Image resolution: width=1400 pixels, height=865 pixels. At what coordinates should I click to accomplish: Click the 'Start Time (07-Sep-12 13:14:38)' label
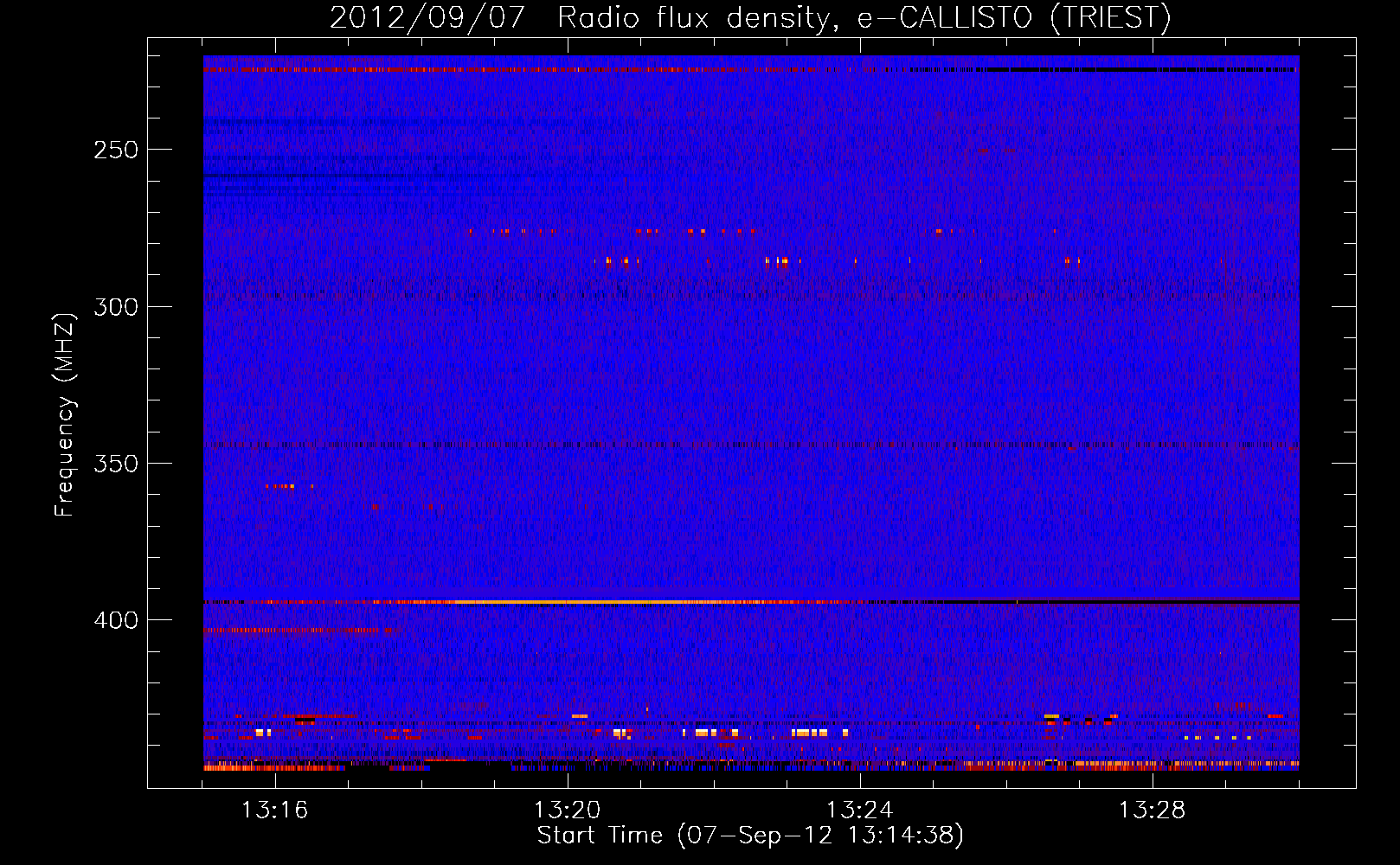(x=750, y=836)
